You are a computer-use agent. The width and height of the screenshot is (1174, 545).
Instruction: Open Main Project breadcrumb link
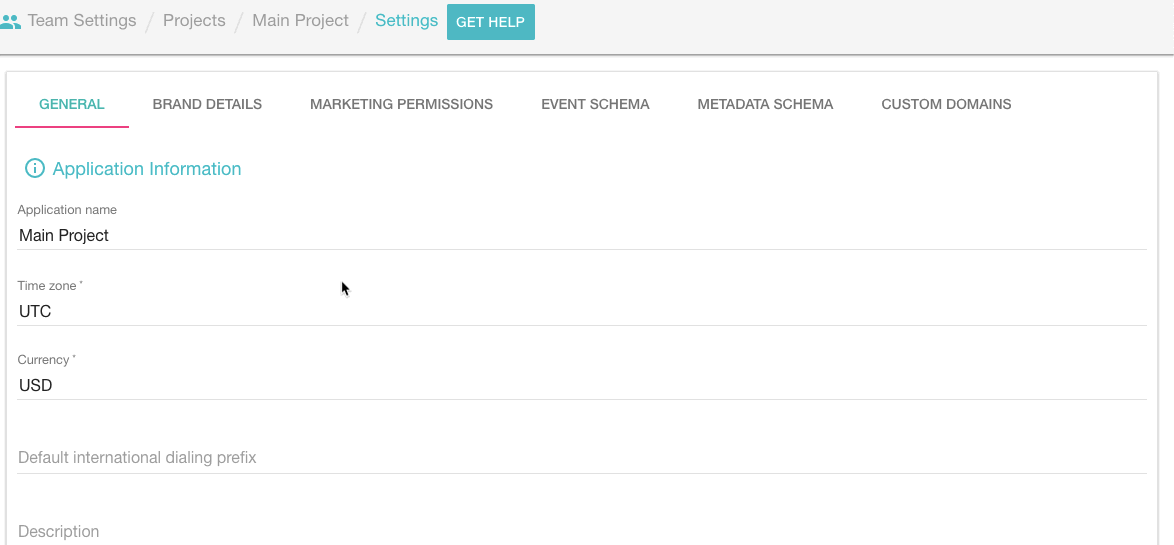point(300,21)
